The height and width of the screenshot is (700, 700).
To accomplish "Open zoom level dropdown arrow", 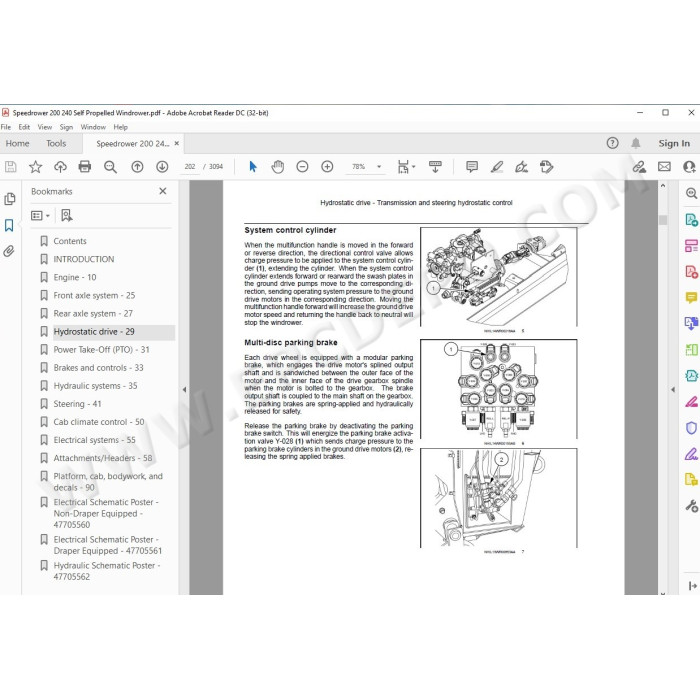I will [x=379, y=167].
